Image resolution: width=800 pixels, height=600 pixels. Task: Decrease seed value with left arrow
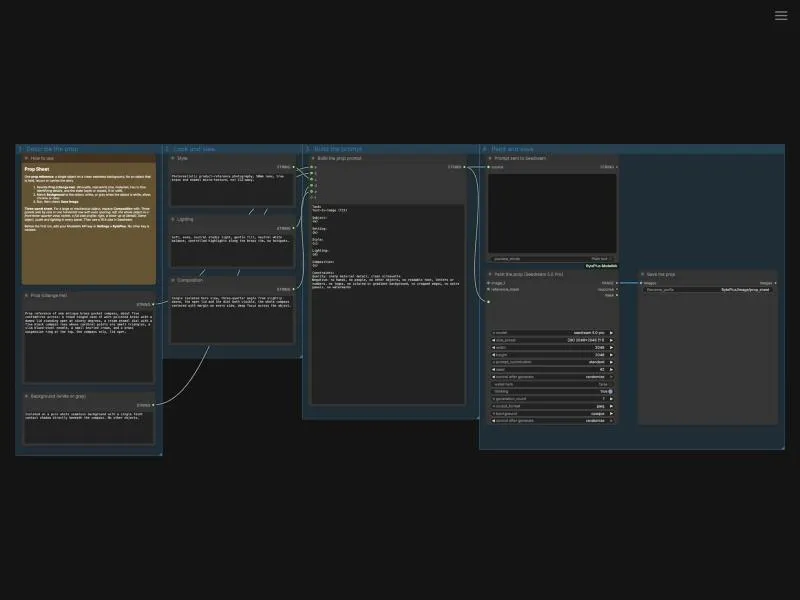point(493,369)
